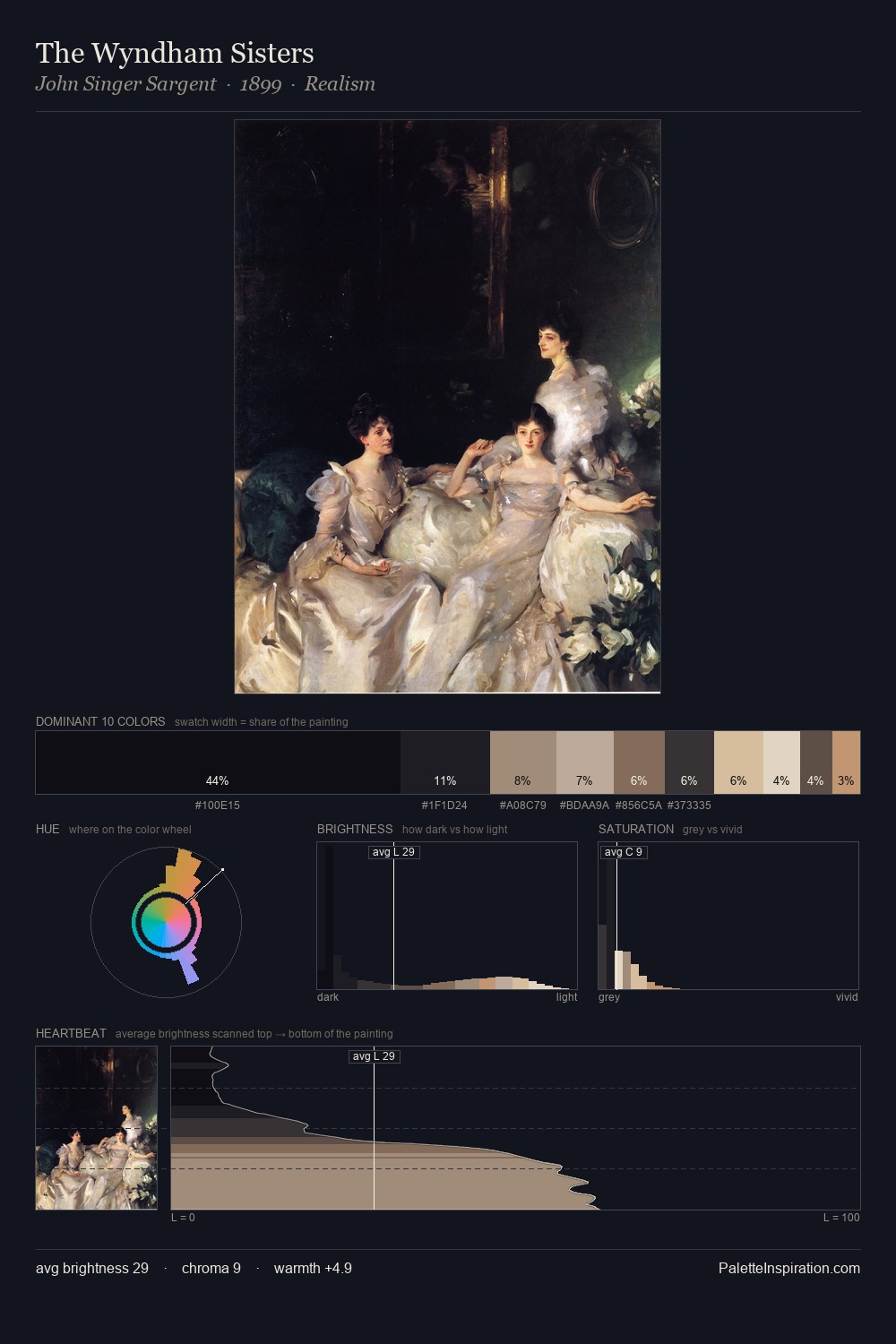The image size is (896, 1344).
Task: Click the 'avg L 29' label in Brightness chart
Action: [393, 852]
